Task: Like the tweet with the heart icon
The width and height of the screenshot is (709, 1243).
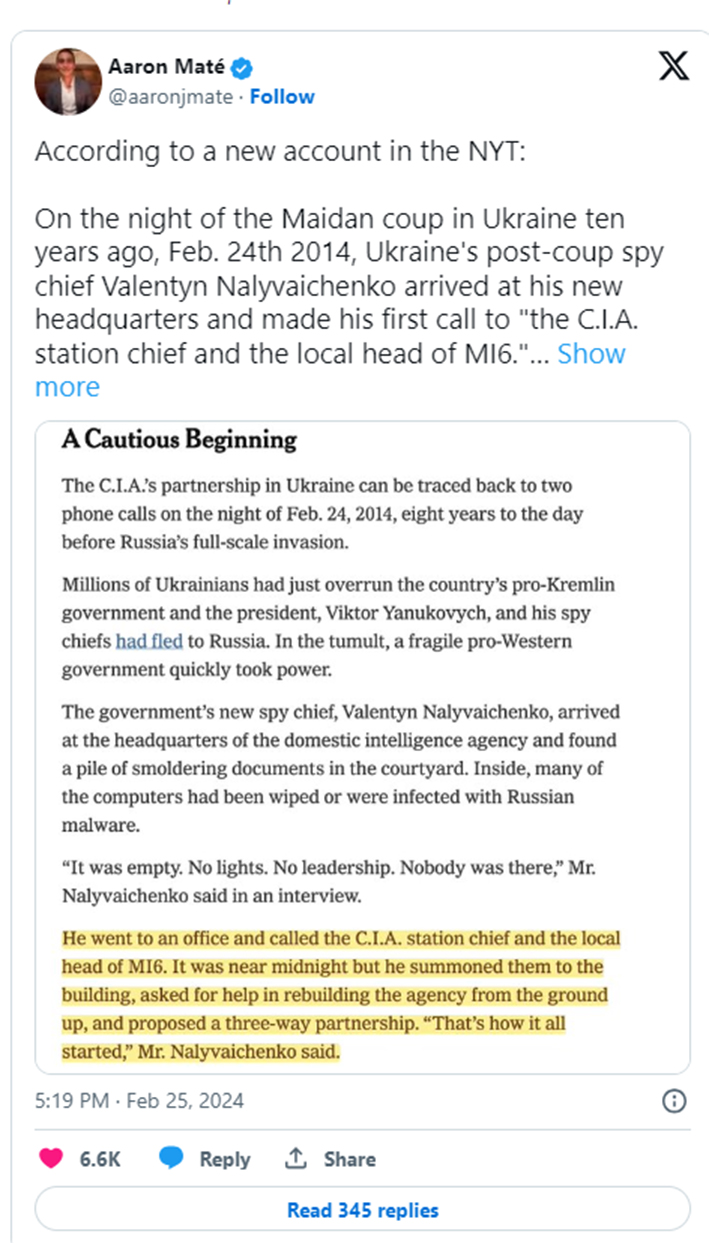Action: pyautogui.click(x=50, y=1158)
